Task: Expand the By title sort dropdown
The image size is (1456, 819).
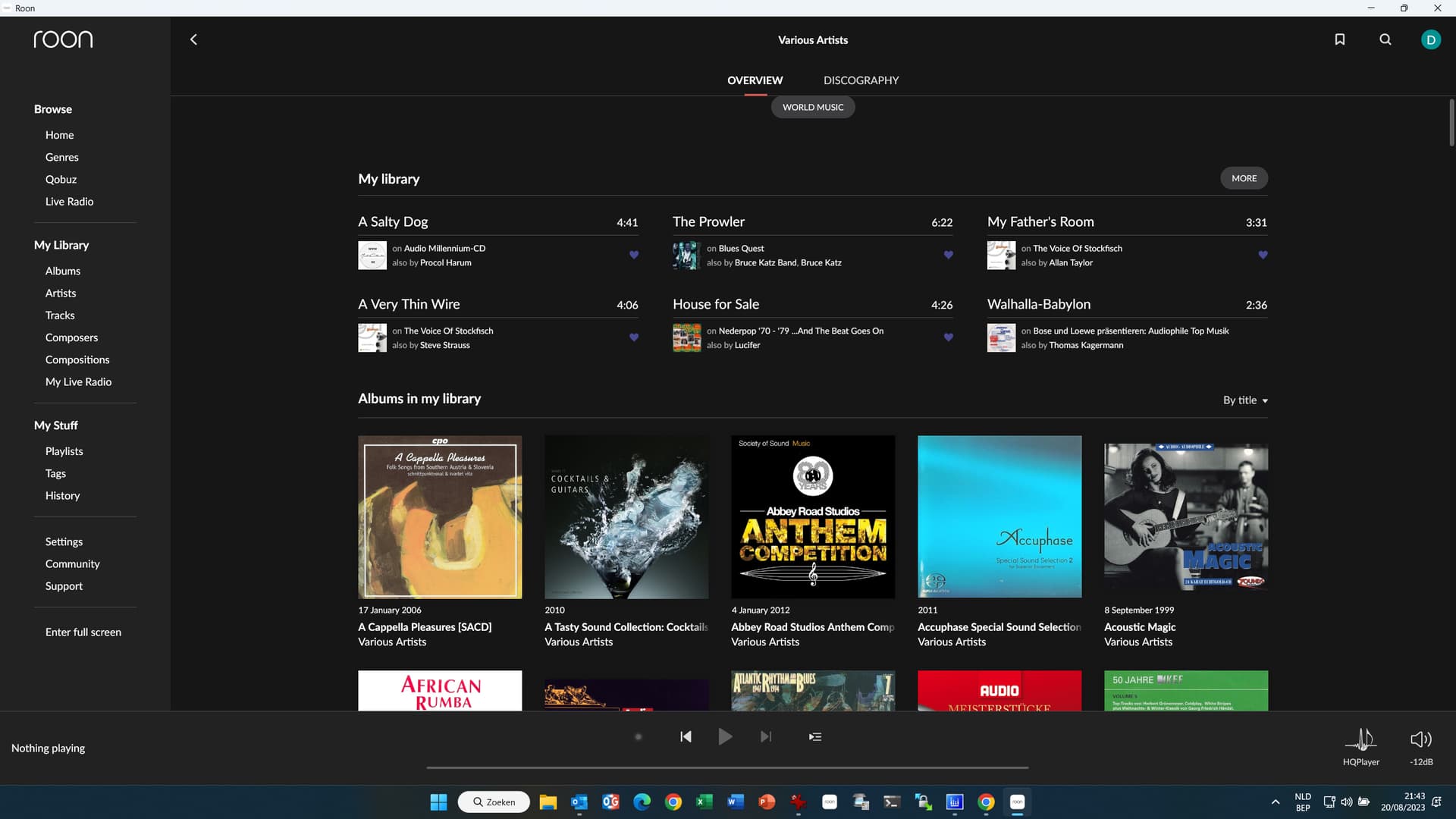Action: (x=1245, y=400)
